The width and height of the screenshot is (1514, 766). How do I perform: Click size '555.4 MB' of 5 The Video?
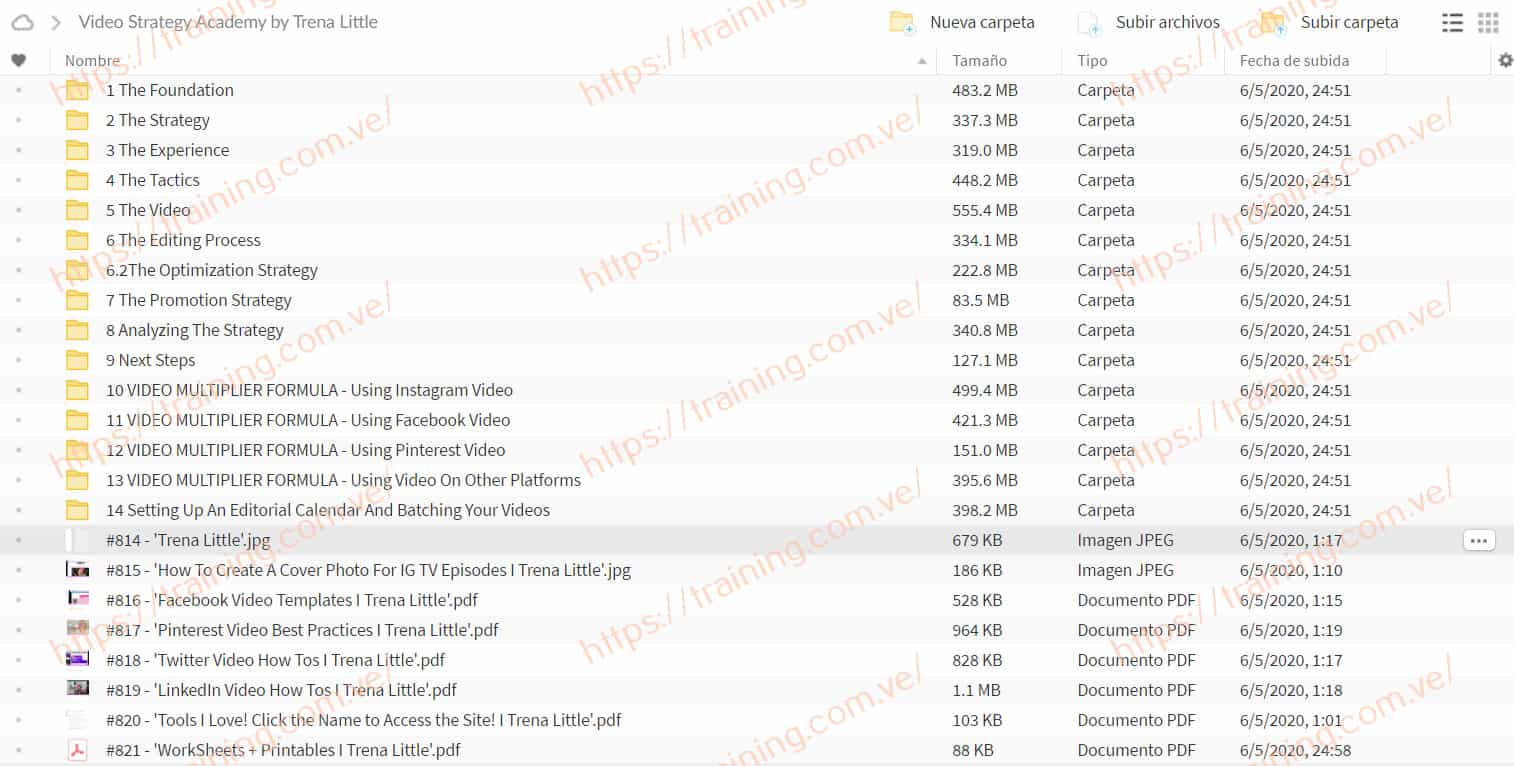985,210
